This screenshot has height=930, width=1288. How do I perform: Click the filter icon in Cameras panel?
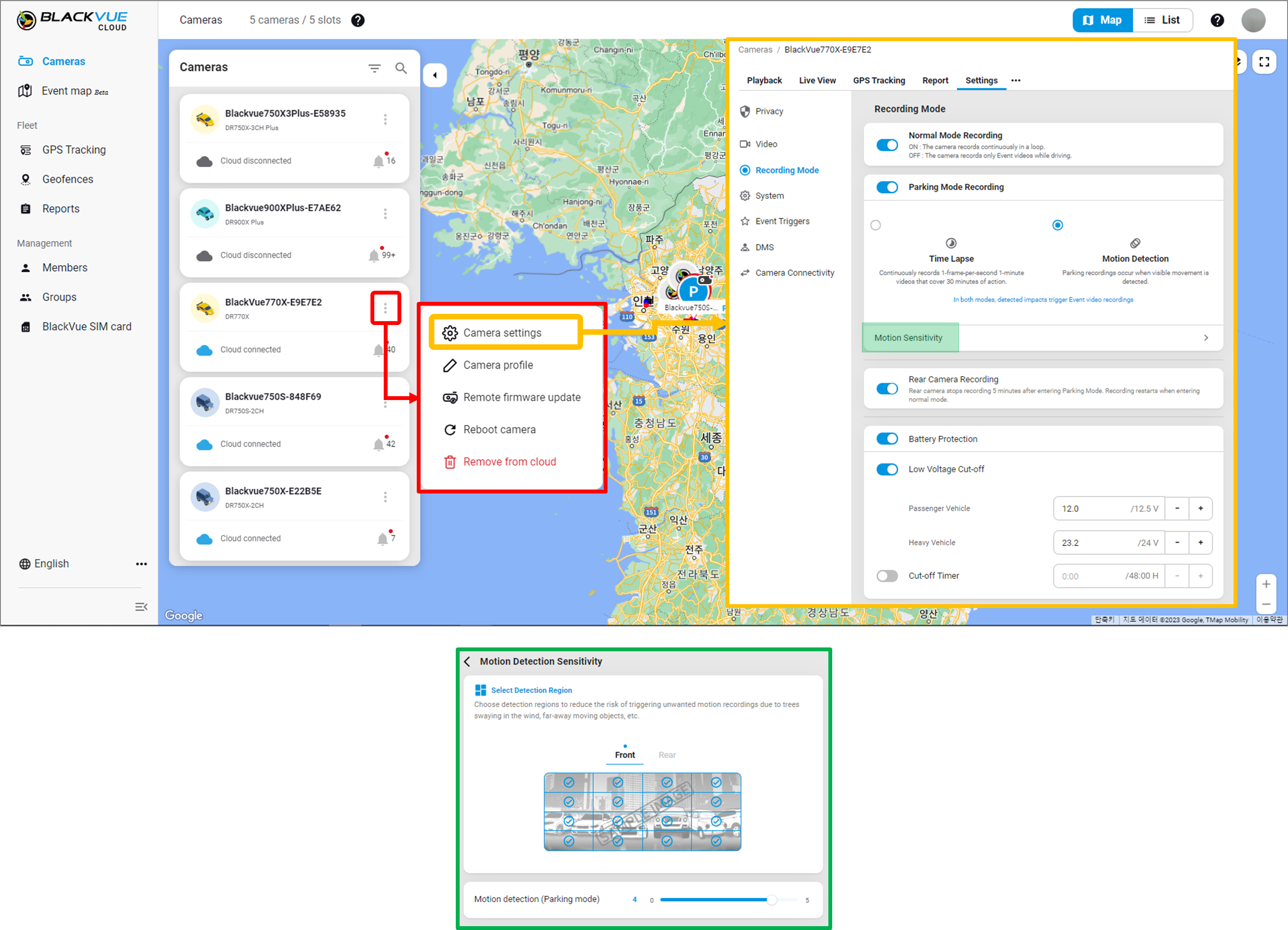(374, 68)
